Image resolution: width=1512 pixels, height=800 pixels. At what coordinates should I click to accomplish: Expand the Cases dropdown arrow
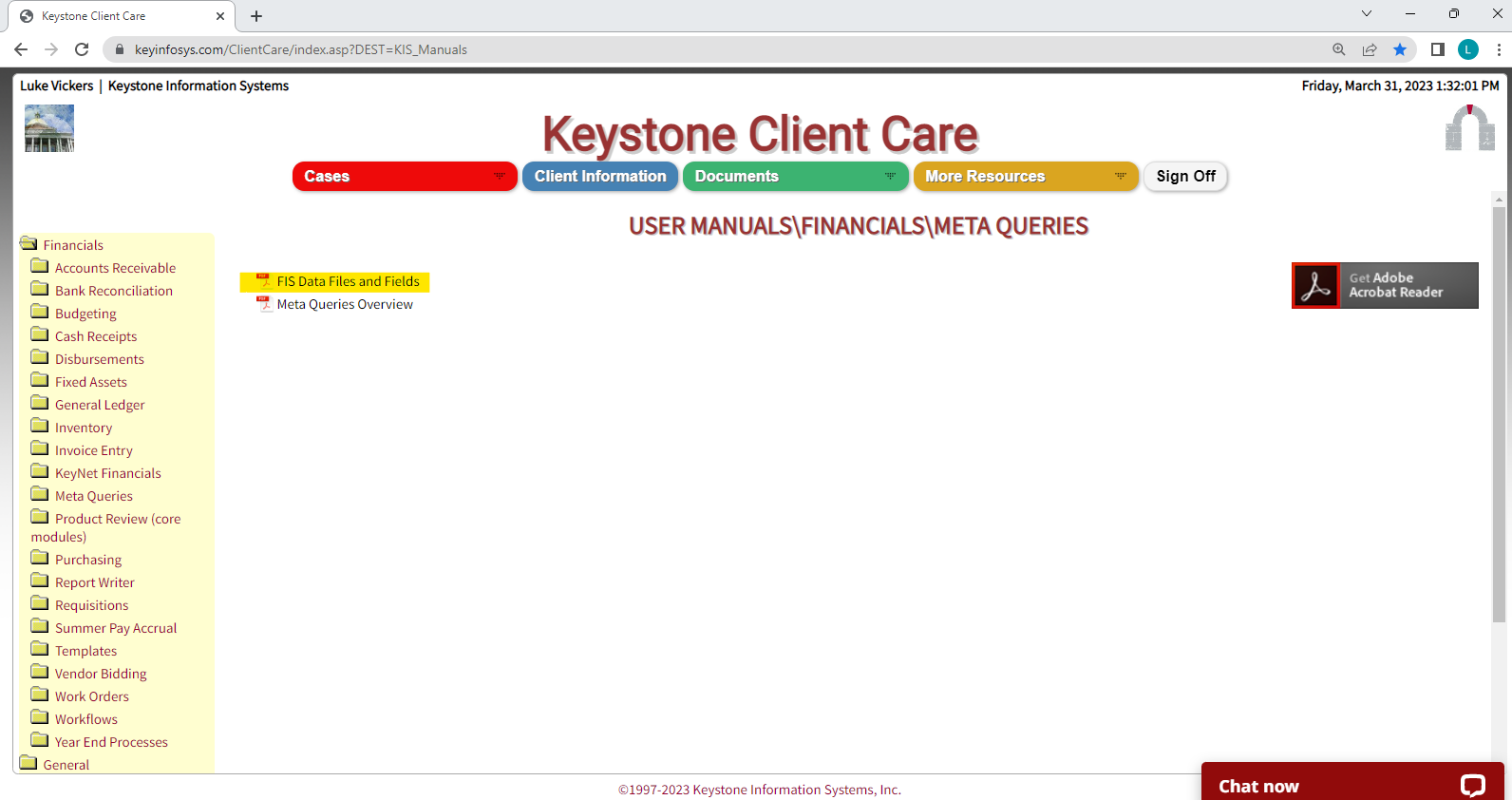[500, 176]
